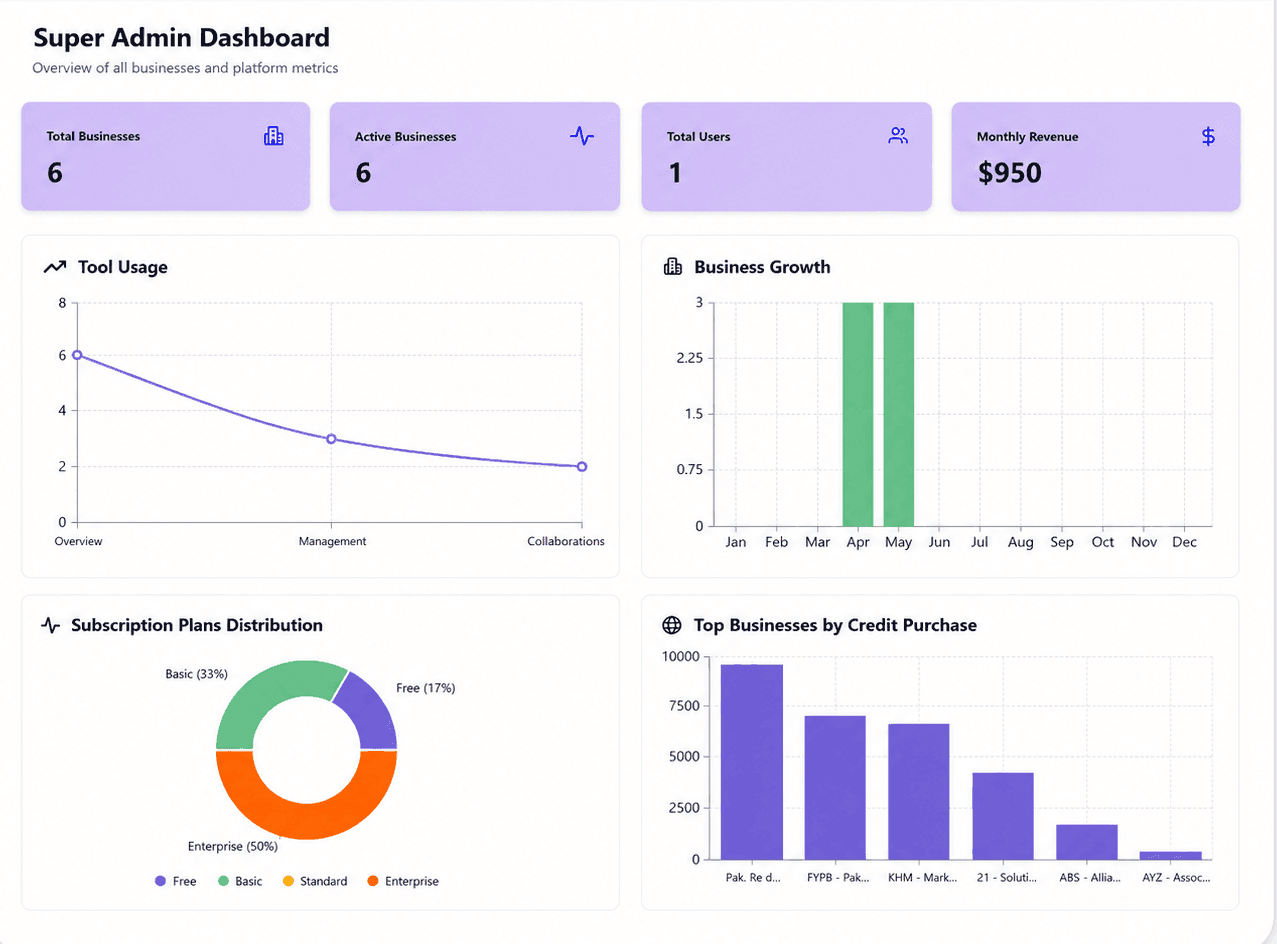Click the users icon on Total Users card
Screen dimensions: 1277x944
pyautogui.click(x=898, y=136)
